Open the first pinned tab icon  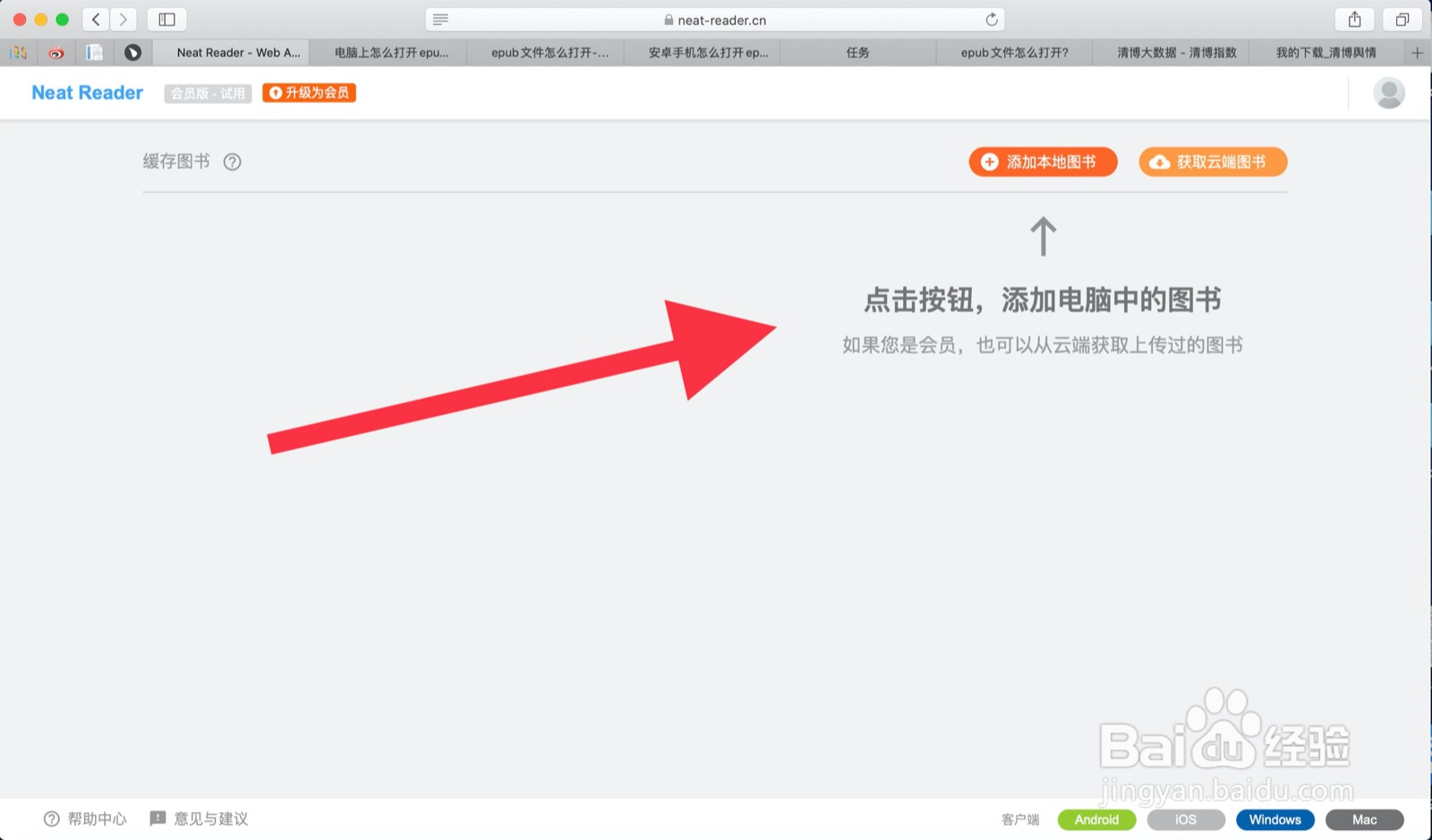click(19, 53)
